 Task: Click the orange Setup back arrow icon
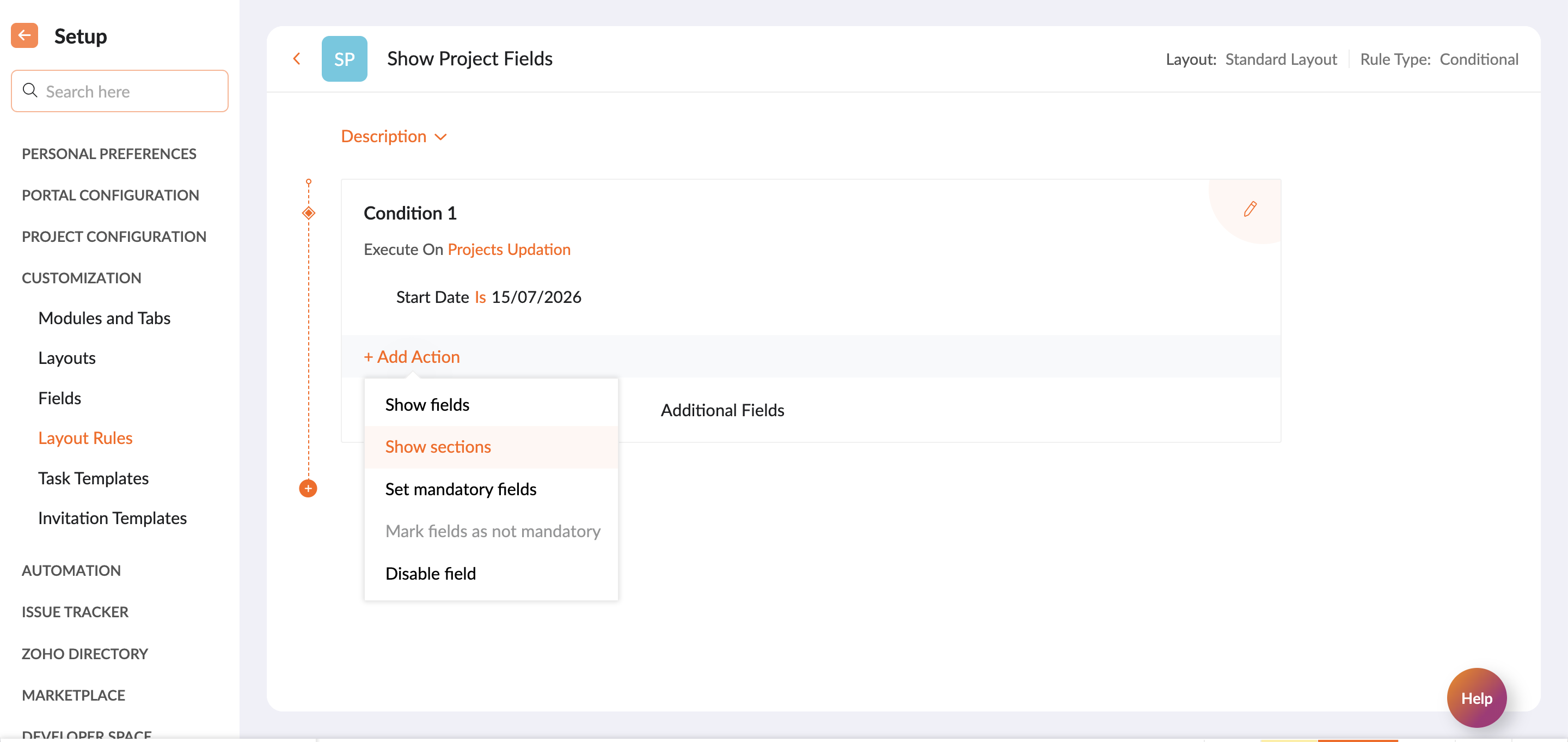(x=24, y=35)
